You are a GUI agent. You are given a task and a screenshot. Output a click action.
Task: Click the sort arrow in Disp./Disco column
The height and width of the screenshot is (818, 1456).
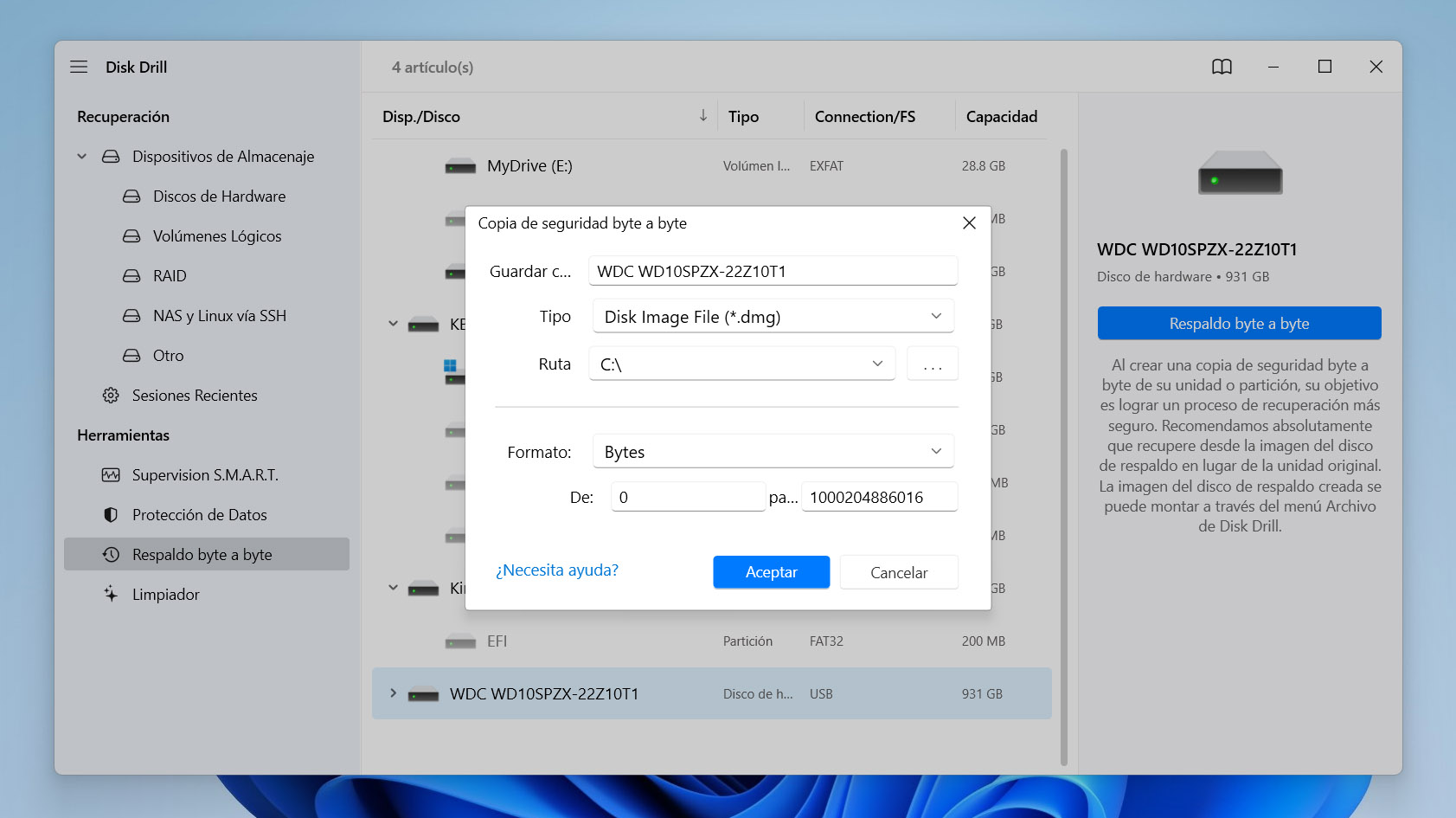(x=703, y=116)
